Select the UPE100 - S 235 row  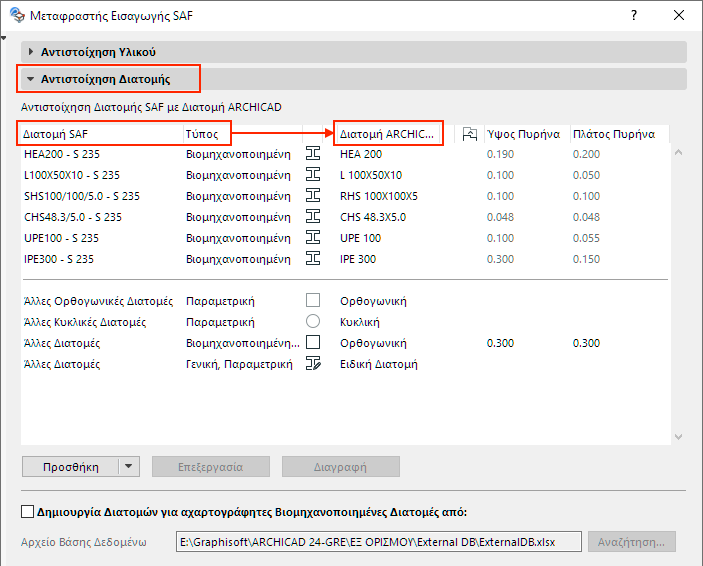(346, 238)
